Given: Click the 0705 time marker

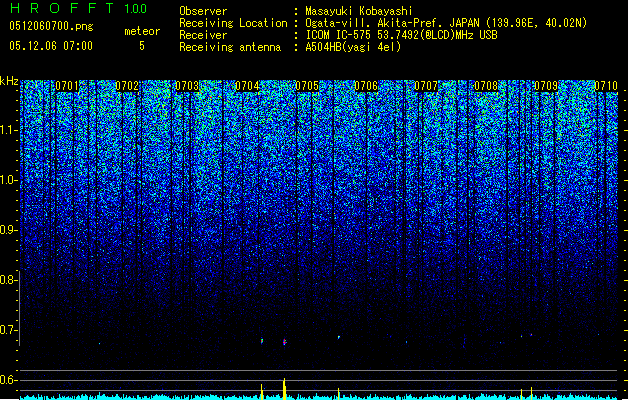Looking at the screenshot, I should (307, 86).
